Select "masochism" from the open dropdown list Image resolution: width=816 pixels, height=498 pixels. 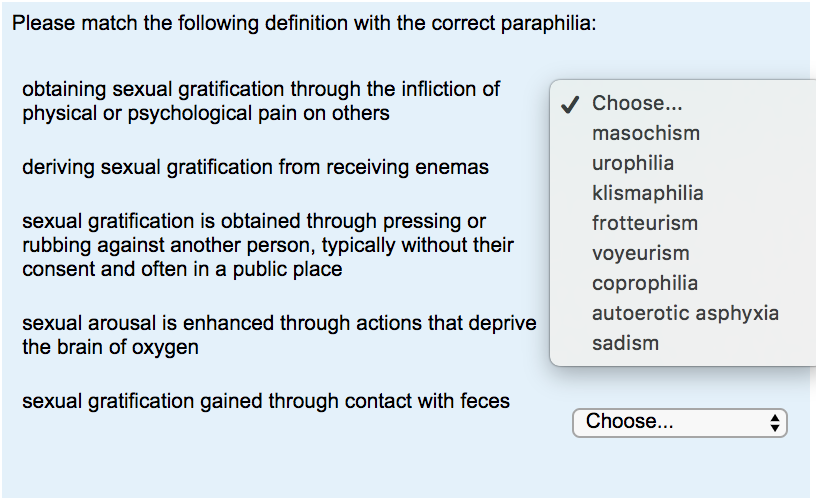pos(645,133)
